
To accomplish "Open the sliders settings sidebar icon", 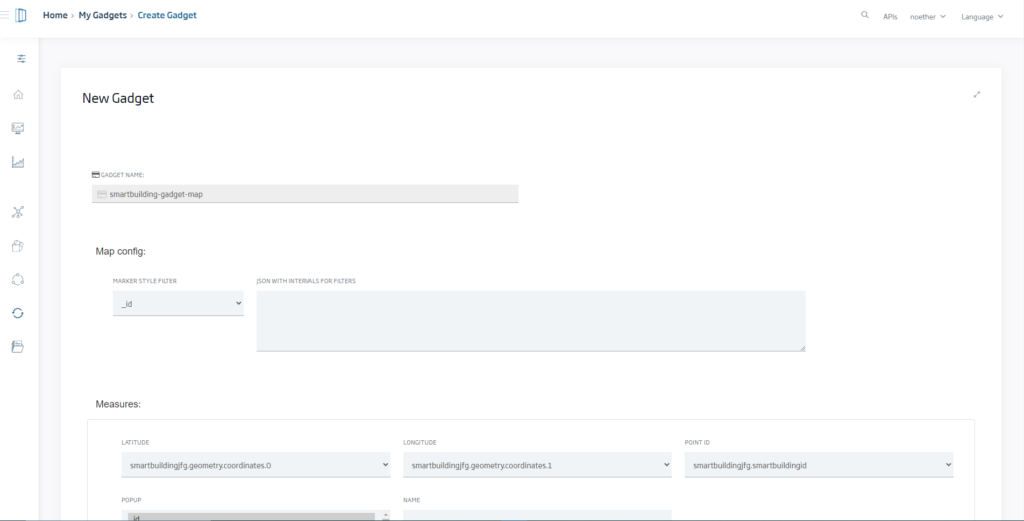I will (21, 59).
